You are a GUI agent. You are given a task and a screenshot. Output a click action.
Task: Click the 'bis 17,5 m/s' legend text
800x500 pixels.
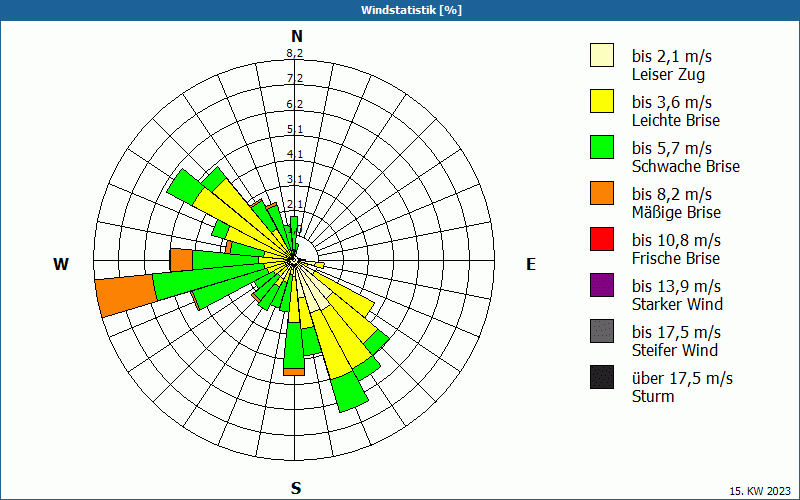pyautogui.click(x=676, y=332)
